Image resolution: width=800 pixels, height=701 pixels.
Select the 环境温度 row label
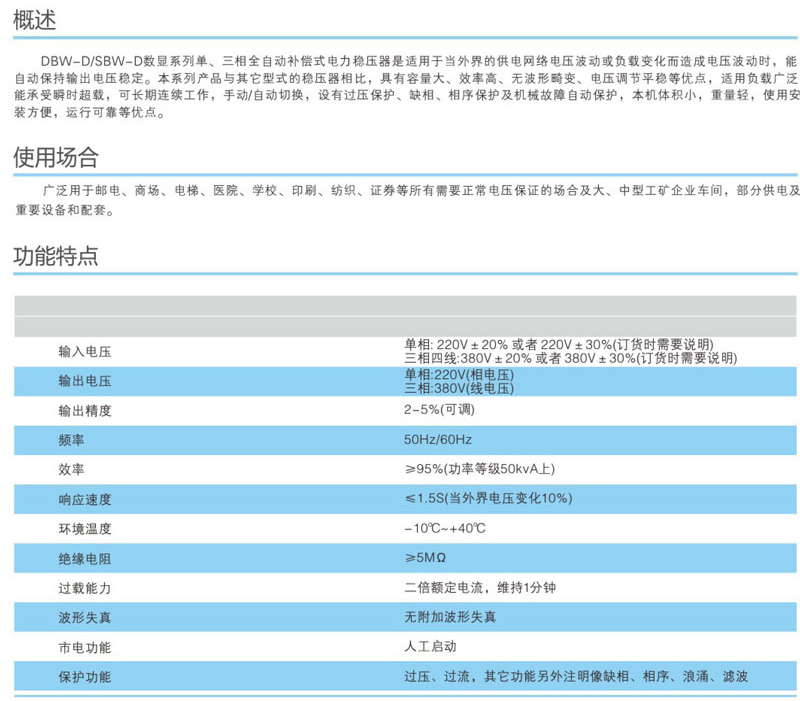[85, 528]
